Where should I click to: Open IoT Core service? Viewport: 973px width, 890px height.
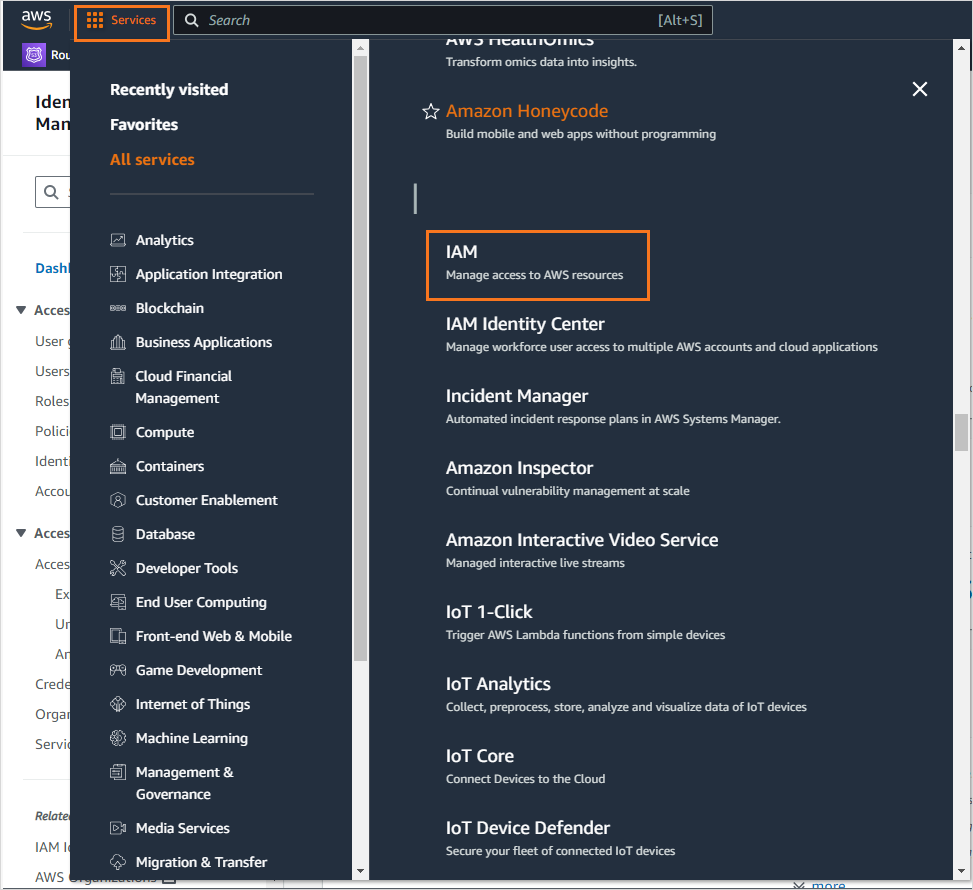(480, 756)
